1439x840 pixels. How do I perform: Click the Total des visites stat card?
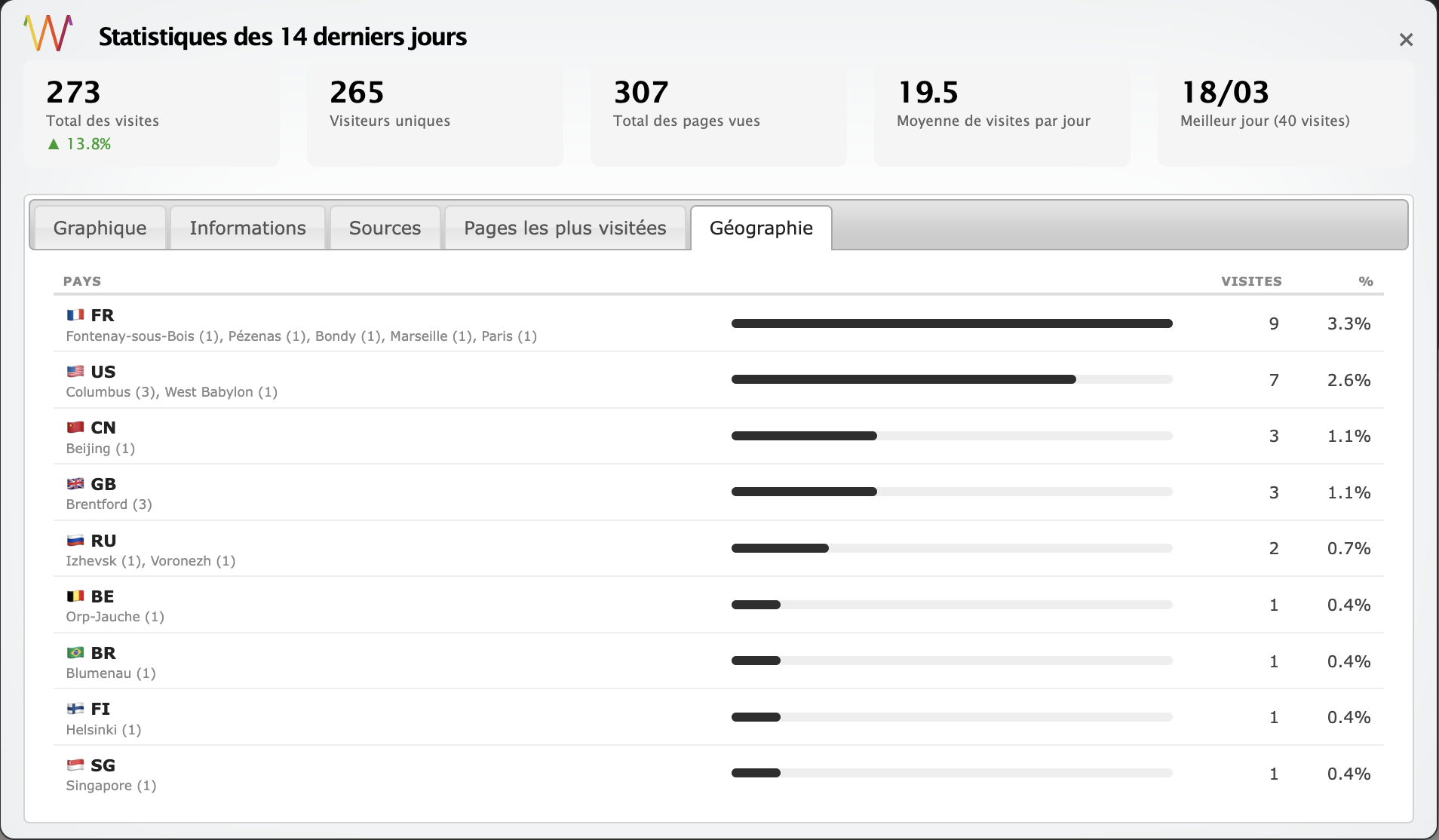point(152,115)
